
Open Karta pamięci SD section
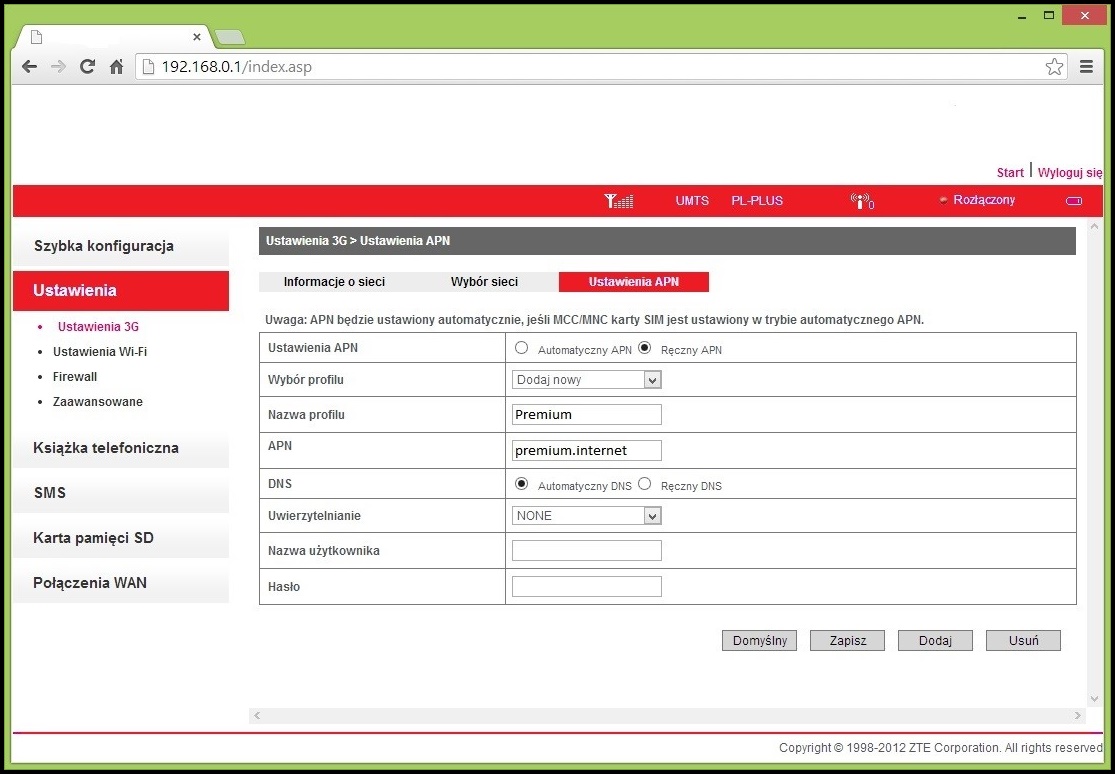point(121,538)
